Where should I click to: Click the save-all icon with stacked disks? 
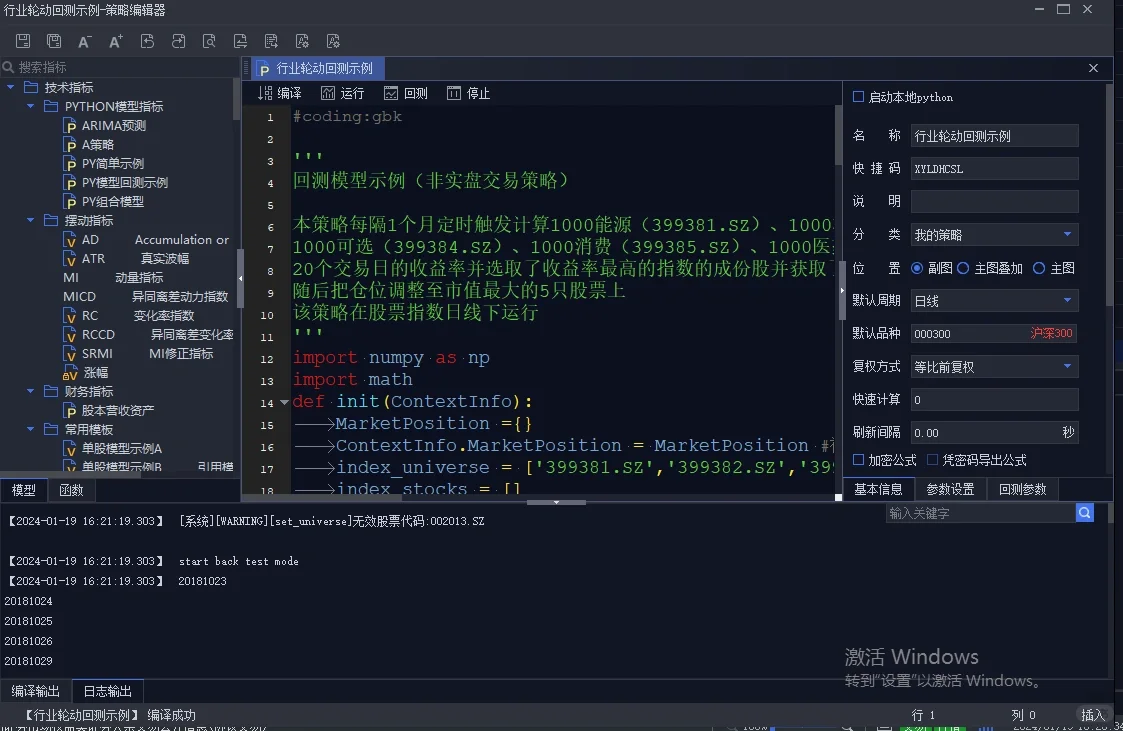[x=54, y=41]
